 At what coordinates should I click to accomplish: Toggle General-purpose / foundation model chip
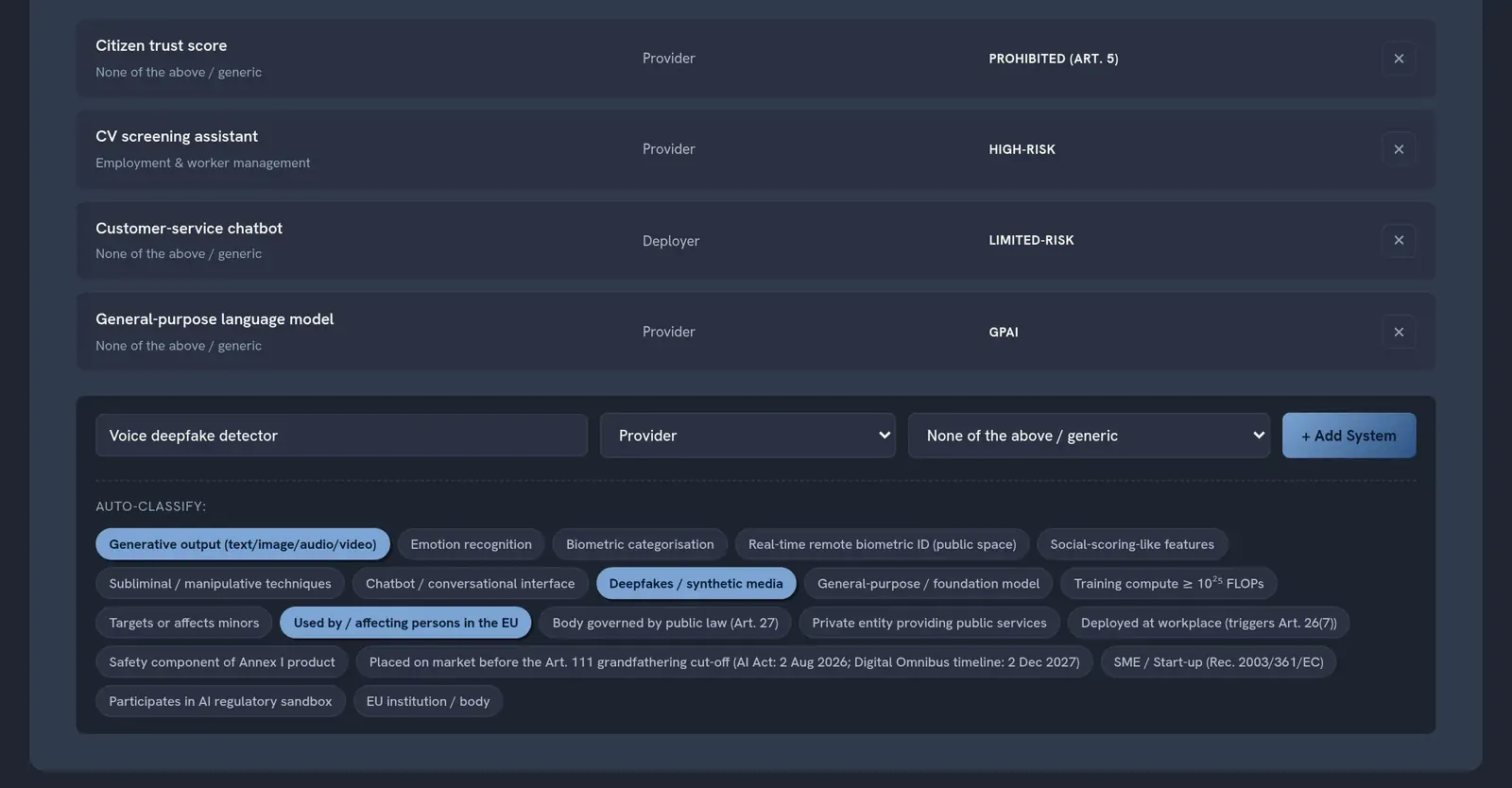(x=928, y=584)
